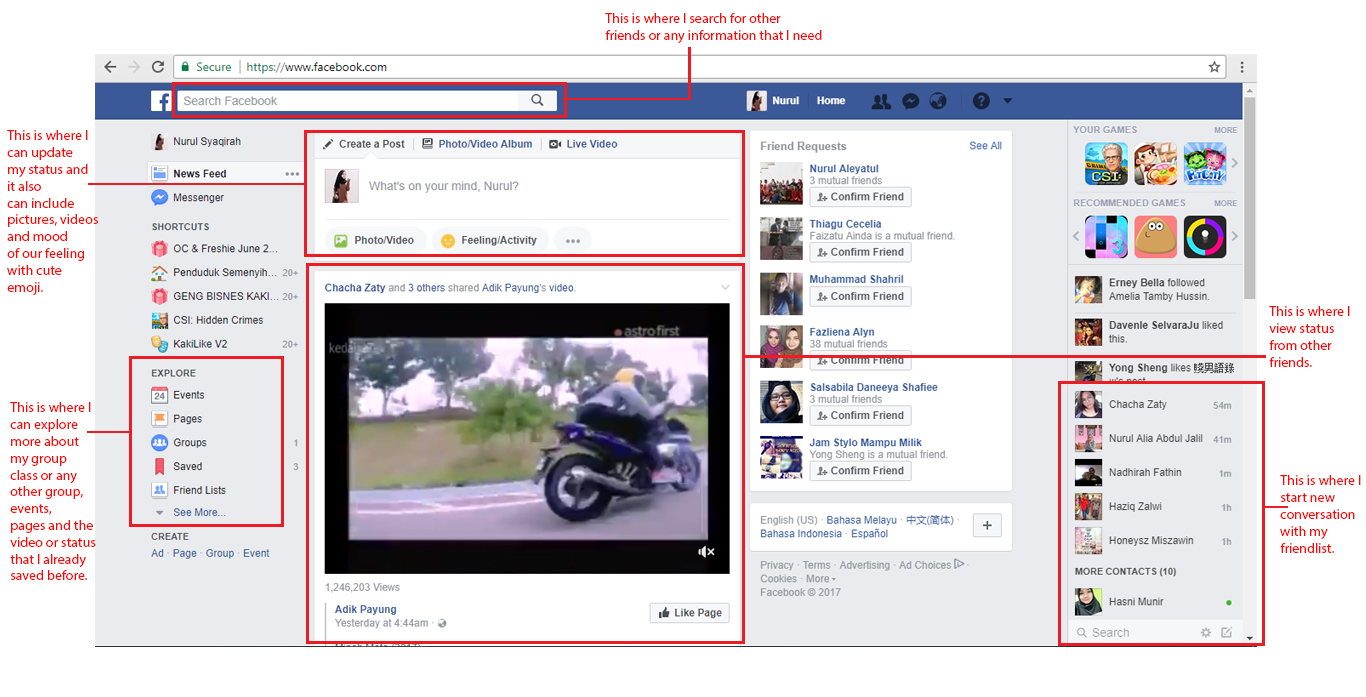Open News Feed options ellipsis
This screenshot has height=697, width=1366.
pyautogui.click(x=292, y=174)
